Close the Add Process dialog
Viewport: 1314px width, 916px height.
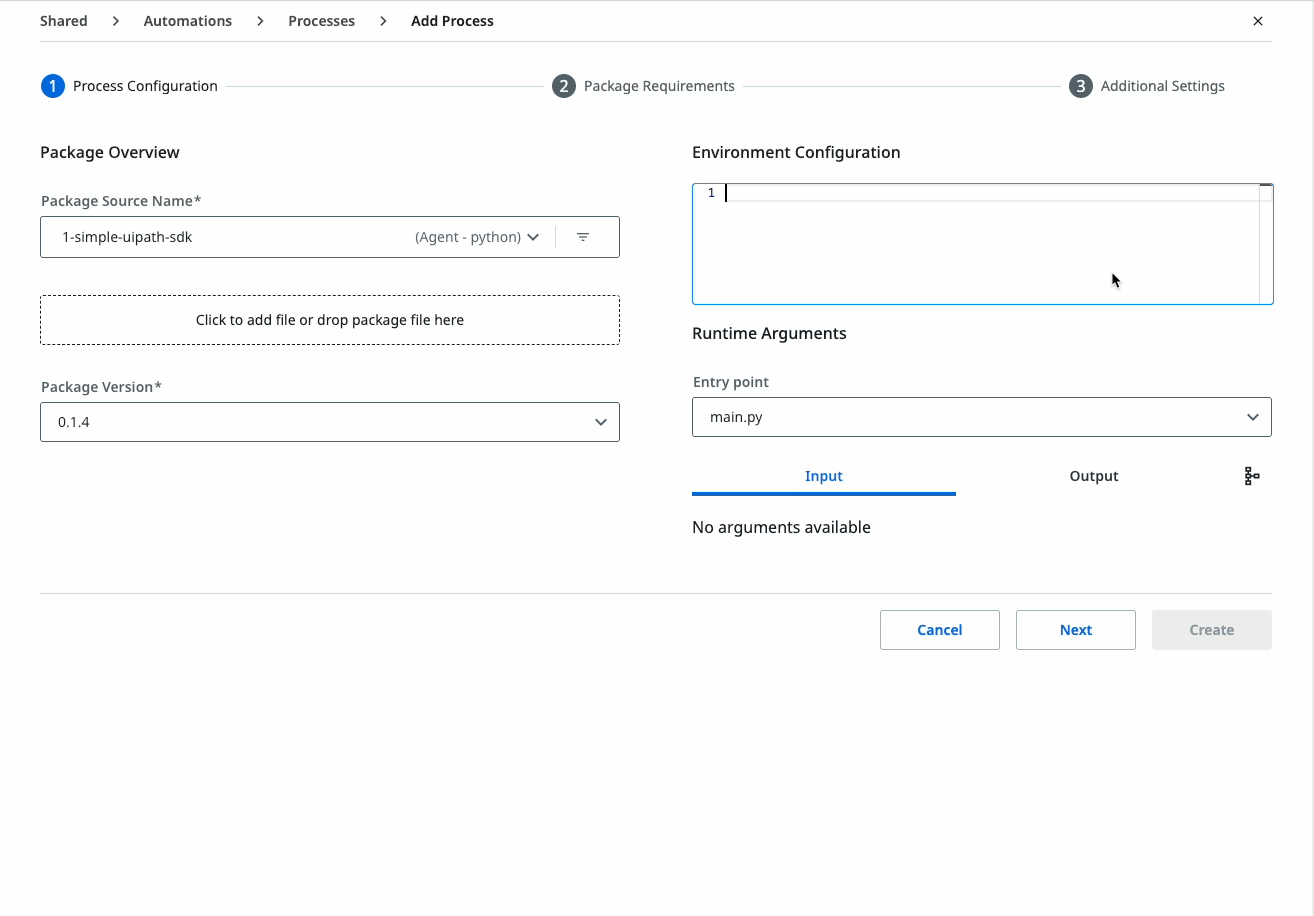pyautogui.click(x=1258, y=21)
